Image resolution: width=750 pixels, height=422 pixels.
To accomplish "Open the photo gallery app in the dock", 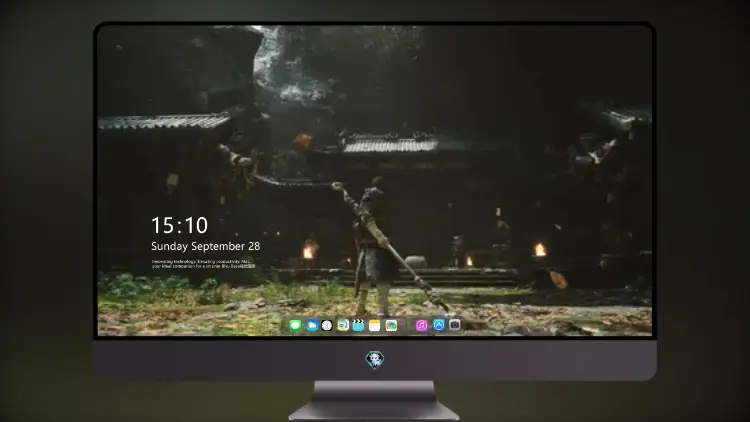I will pyautogui.click(x=391, y=326).
